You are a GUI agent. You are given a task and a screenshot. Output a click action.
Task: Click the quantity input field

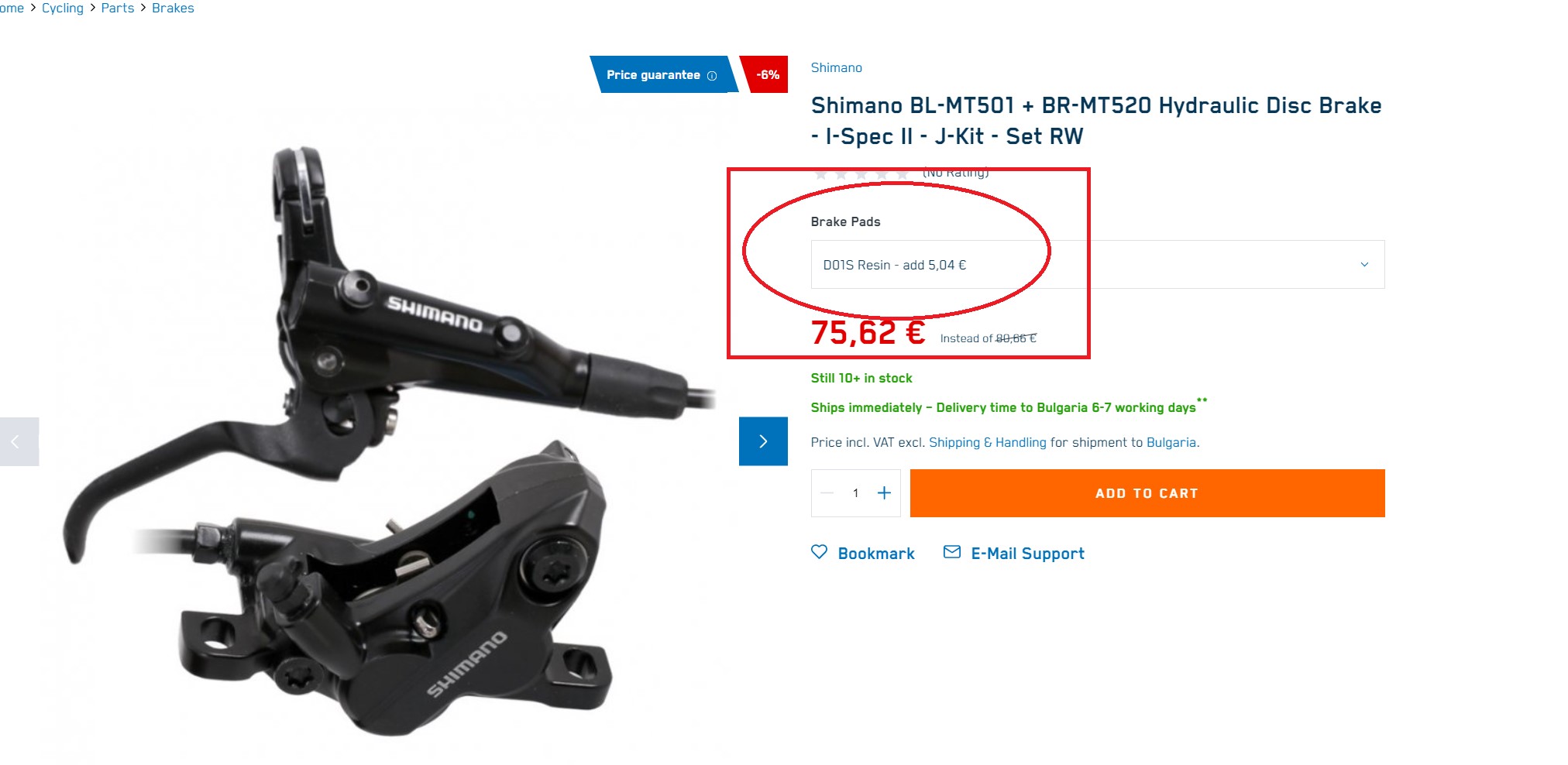point(855,493)
